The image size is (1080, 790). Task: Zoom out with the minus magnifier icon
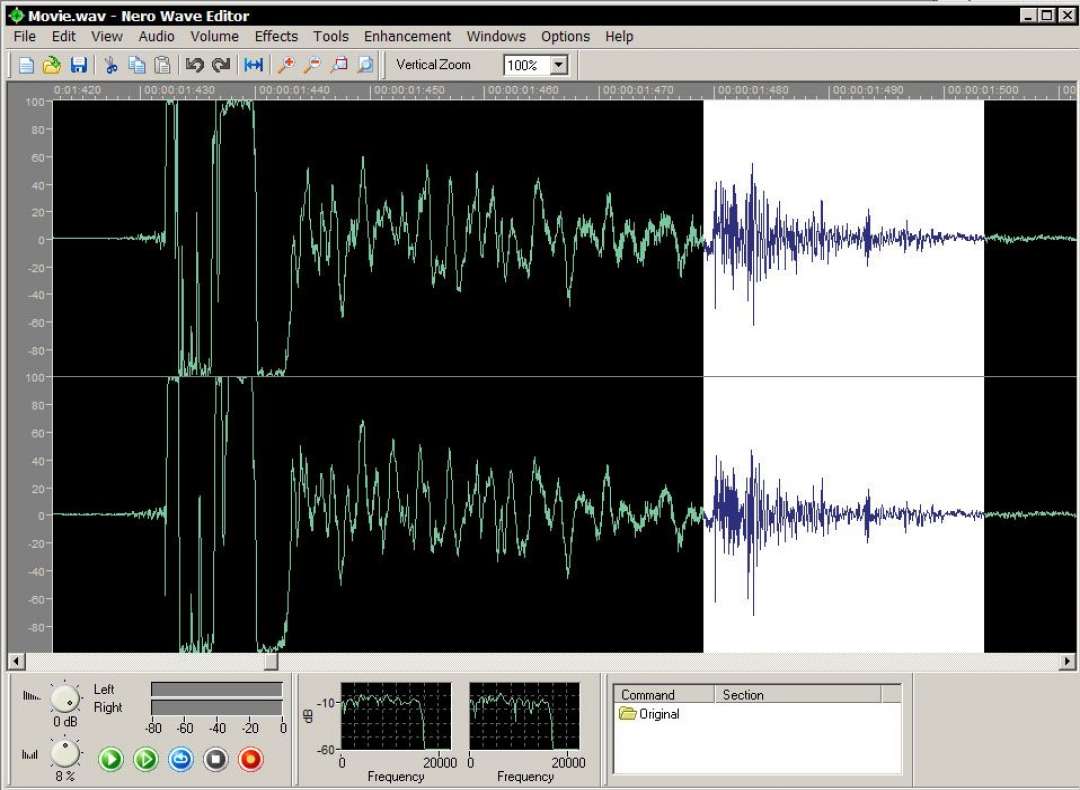(312, 65)
